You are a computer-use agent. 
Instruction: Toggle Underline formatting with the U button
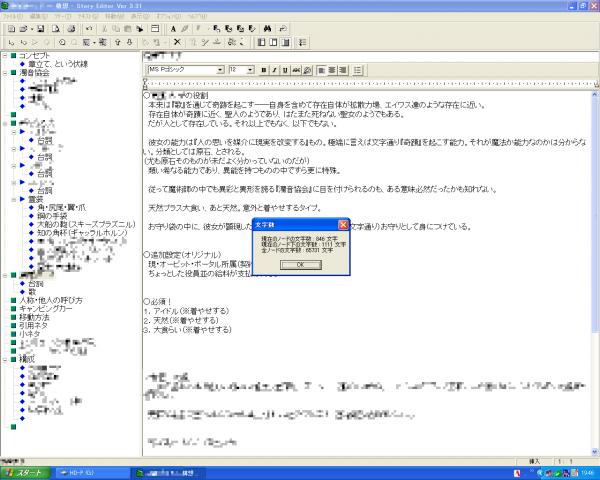[285, 70]
